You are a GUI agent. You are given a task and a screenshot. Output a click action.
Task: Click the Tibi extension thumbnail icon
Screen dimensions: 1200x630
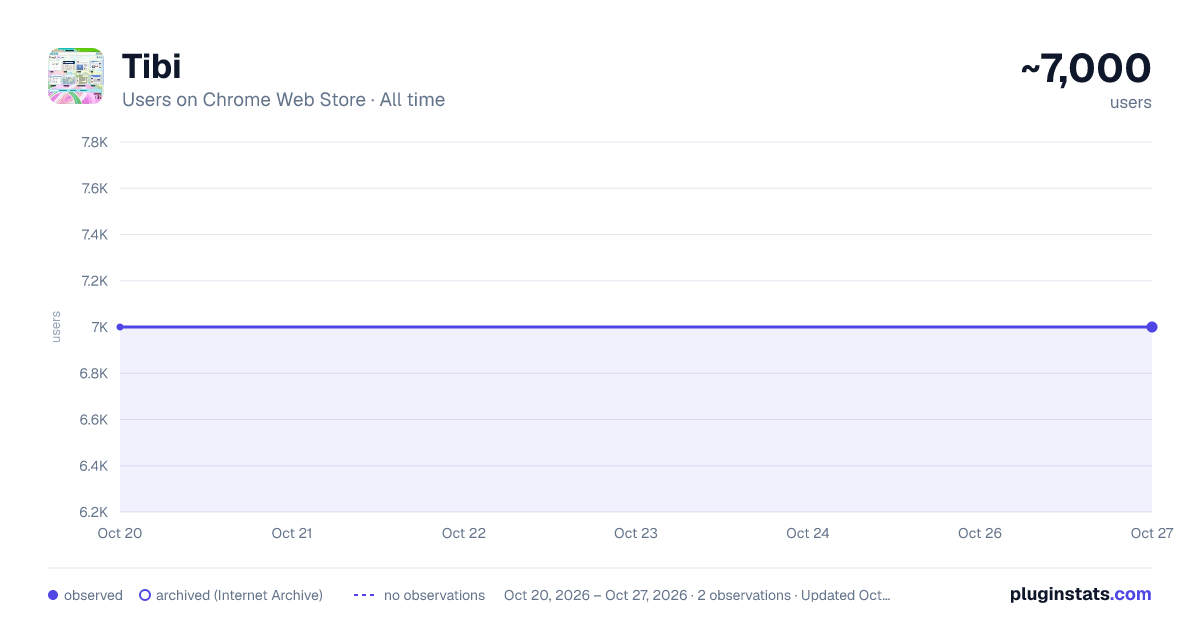[x=76, y=76]
